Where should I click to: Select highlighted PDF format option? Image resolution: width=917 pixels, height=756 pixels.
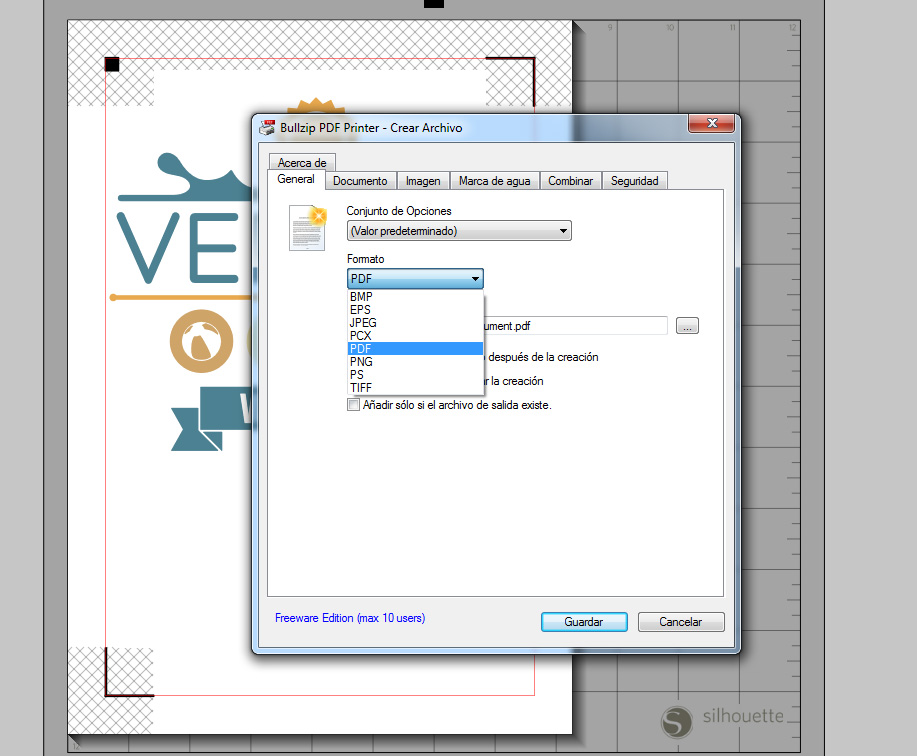(415, 348)
